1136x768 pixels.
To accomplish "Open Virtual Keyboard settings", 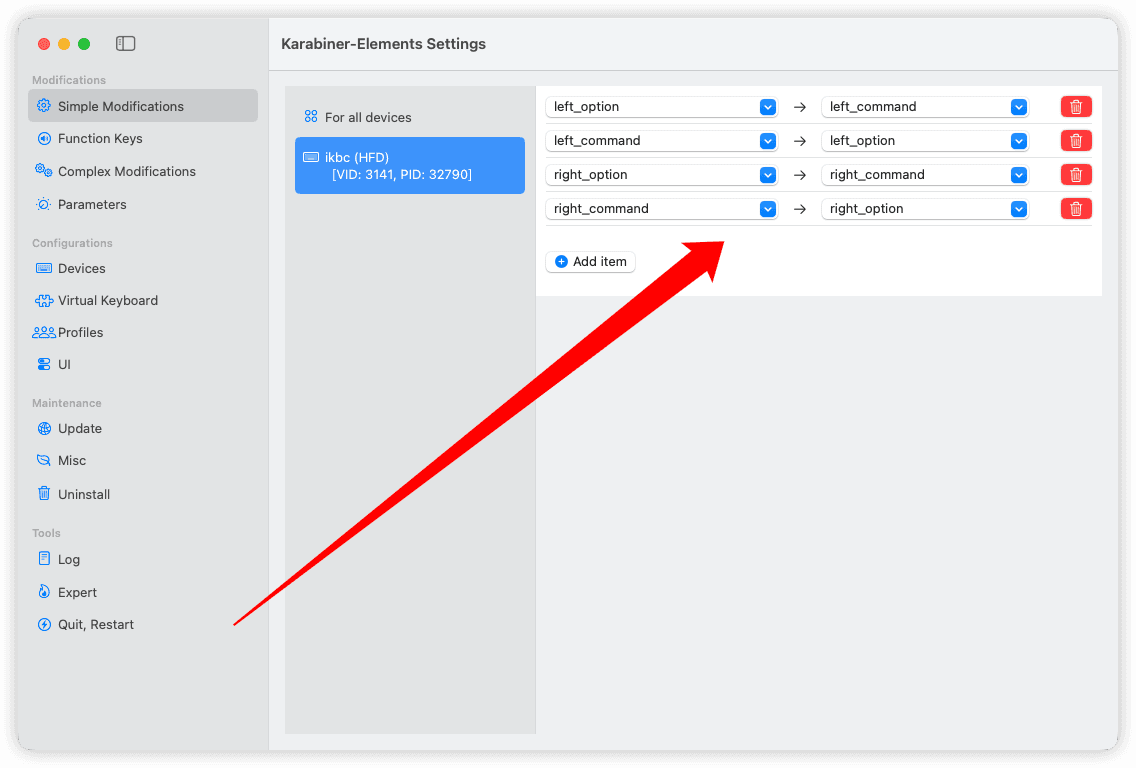I will (107, 301).
